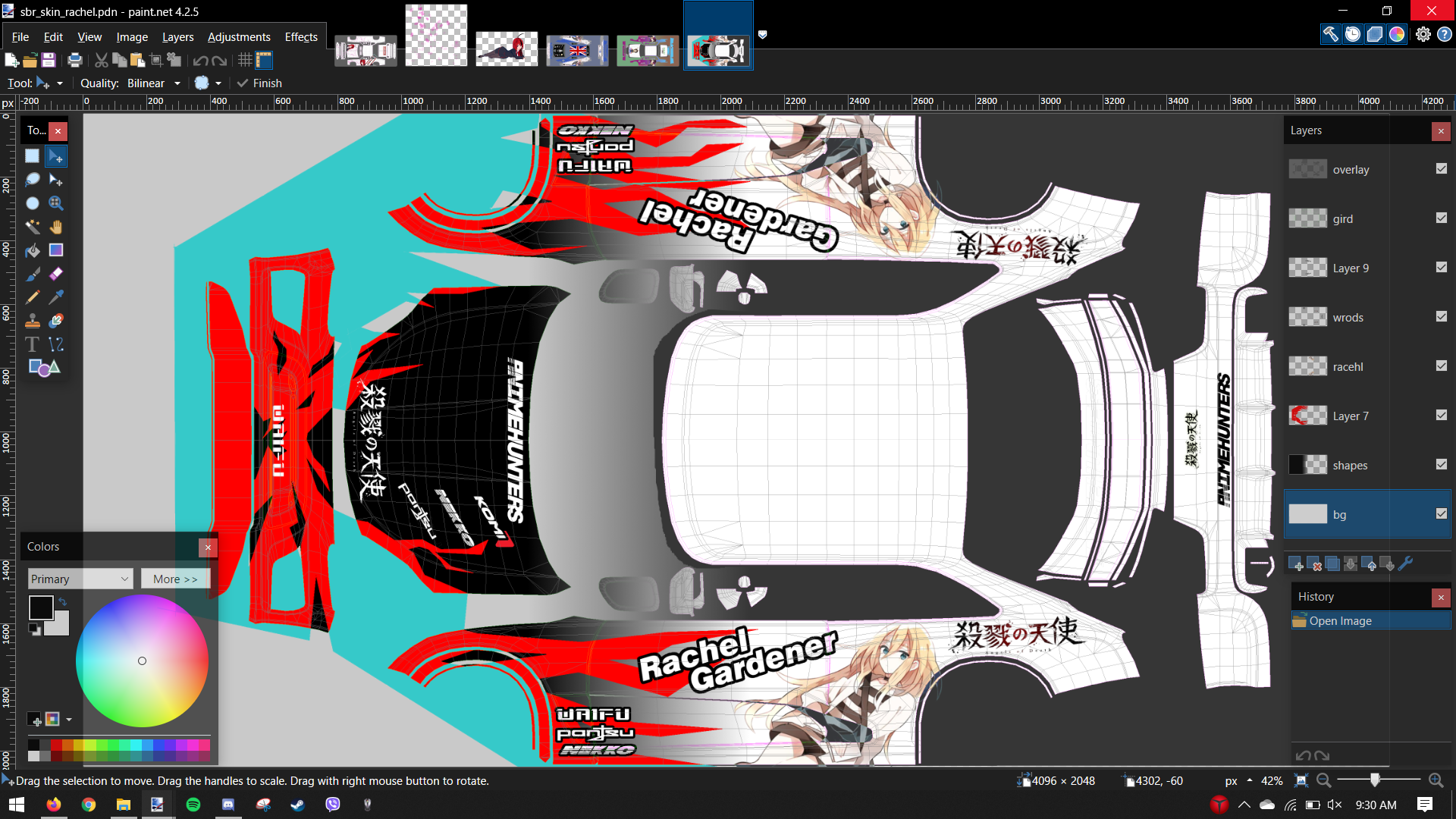Uncheck the shapes layer visibility

pos(1441,465)
